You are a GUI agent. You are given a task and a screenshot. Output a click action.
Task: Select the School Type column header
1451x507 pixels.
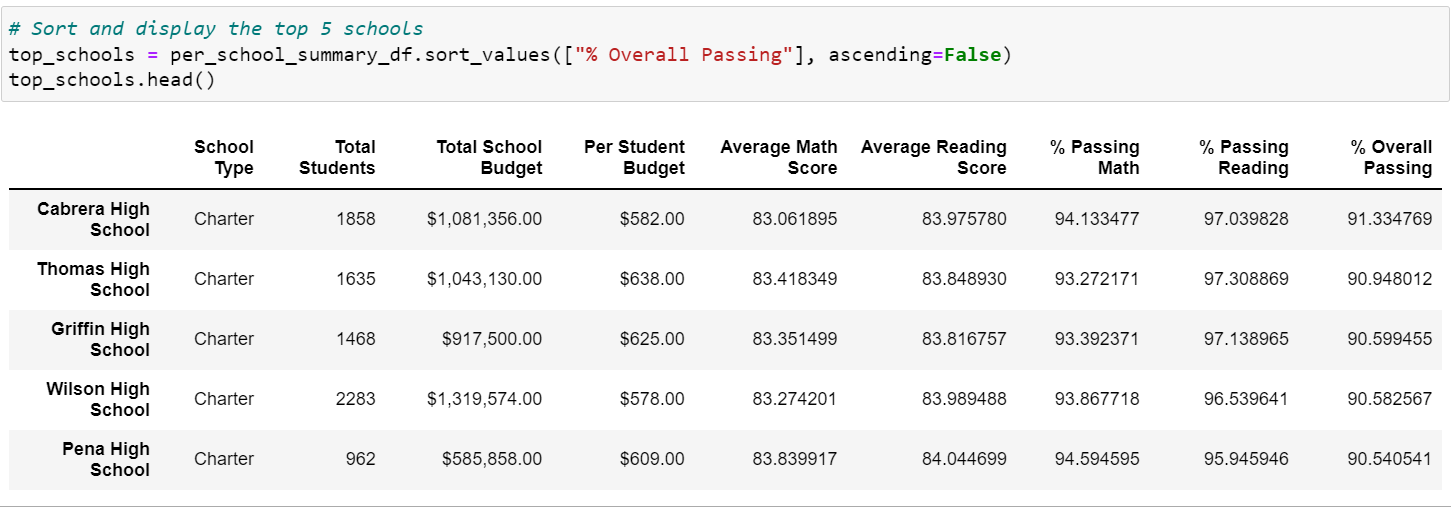click(224, 158)
